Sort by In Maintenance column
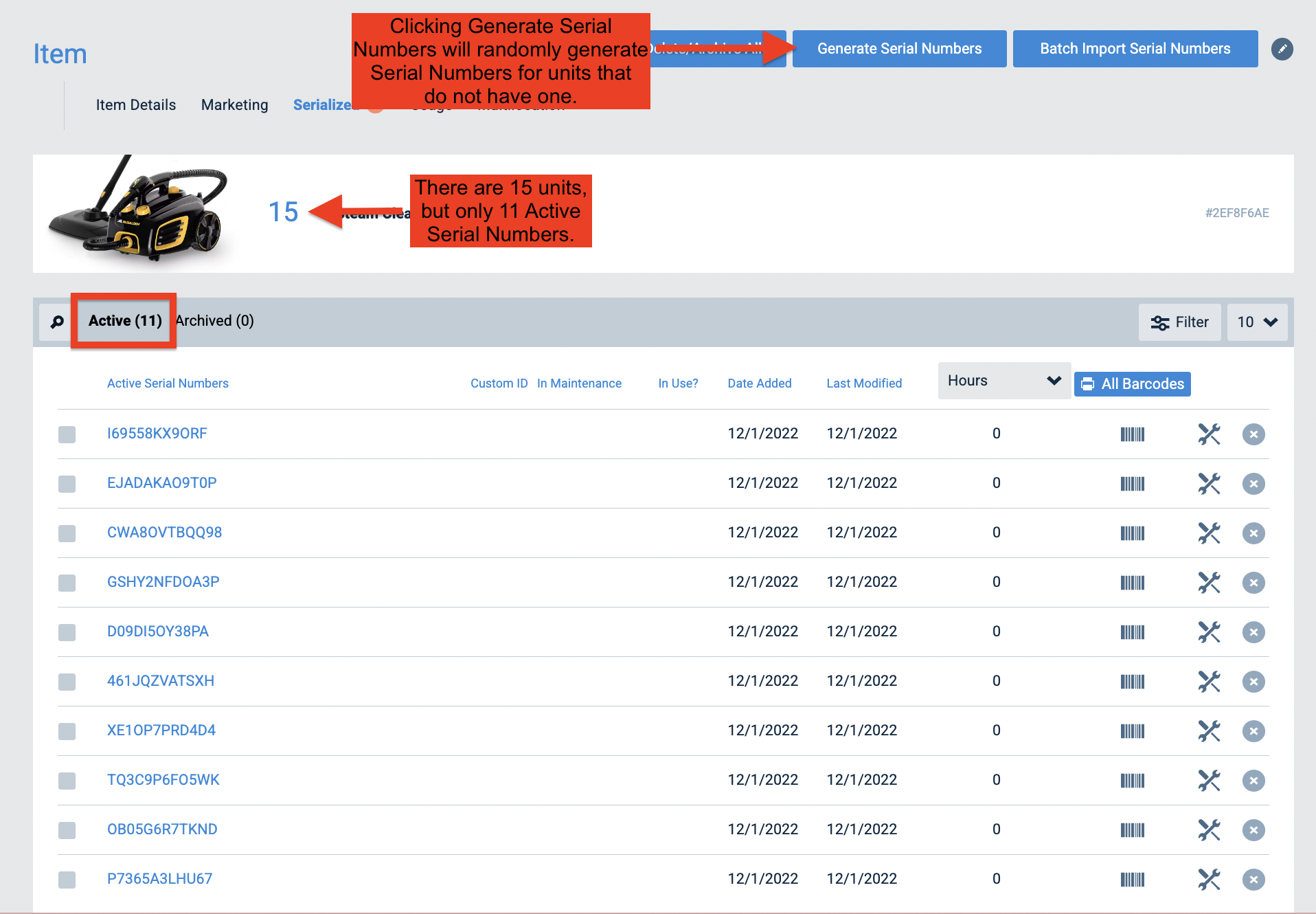Screen dimensions: 1316x914 point(579,383)
